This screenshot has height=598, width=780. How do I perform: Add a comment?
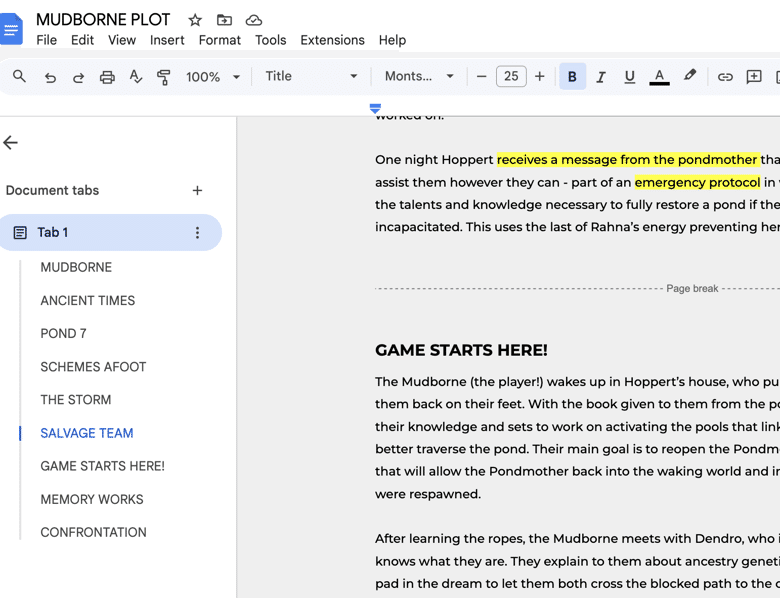[754, 77]
